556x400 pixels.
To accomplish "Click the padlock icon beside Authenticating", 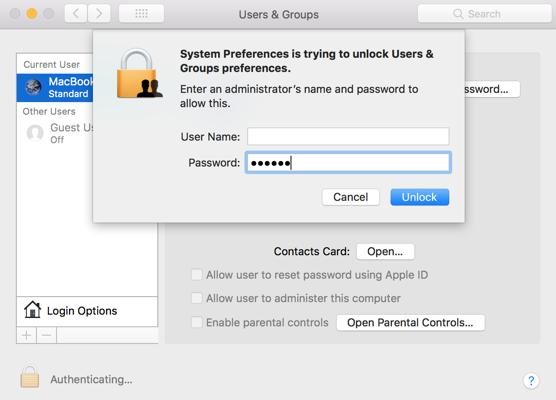I will pyautogui.click(x=30, y=377).
